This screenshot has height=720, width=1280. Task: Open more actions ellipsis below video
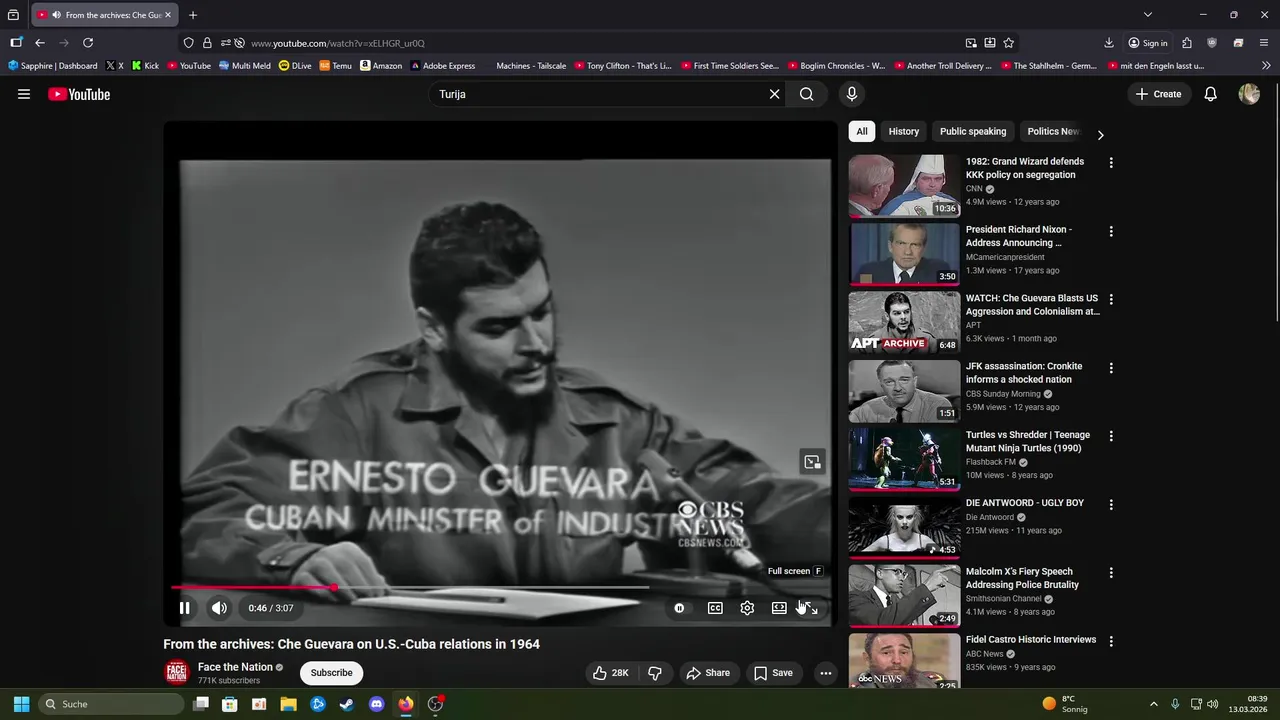(x=826, y=673)
